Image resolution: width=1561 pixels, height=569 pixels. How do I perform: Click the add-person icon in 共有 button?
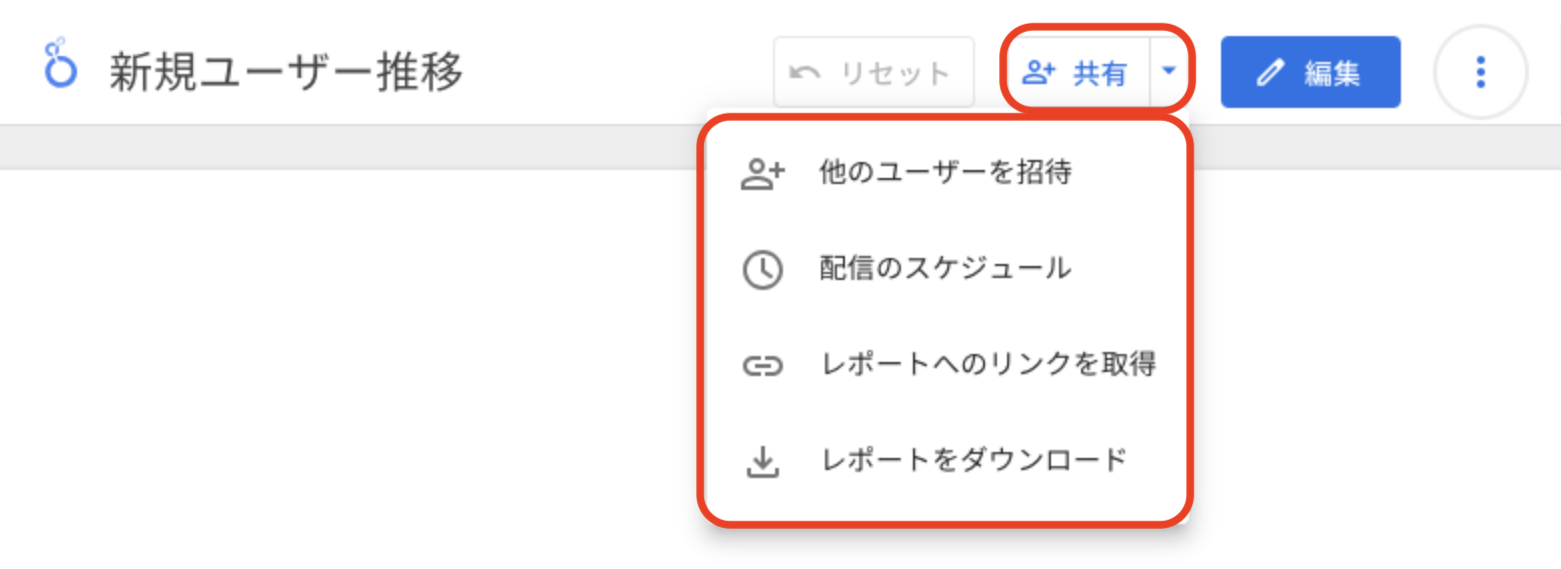tap(1040, 72)
